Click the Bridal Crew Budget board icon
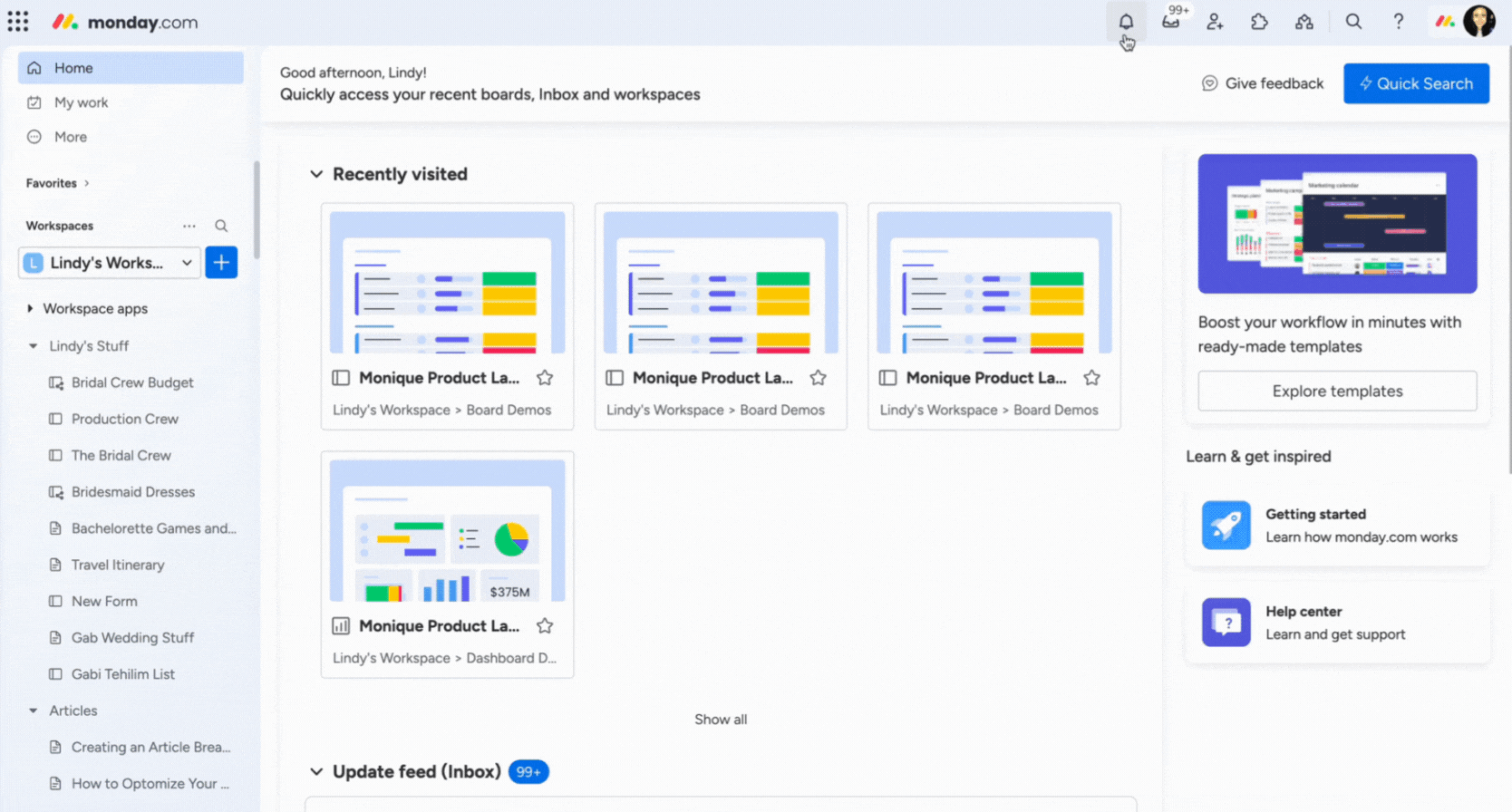Viewport: 1512px width, 812px height. 56,382
